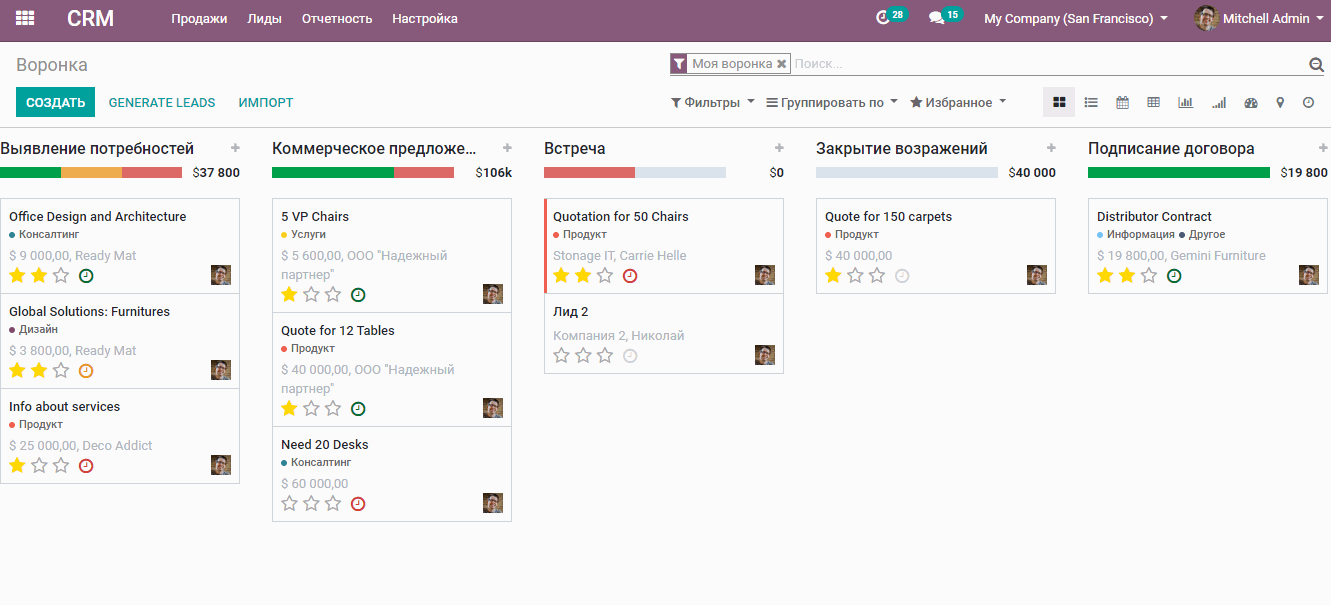
Task: Open the pivot table view
Action: 1153,102
